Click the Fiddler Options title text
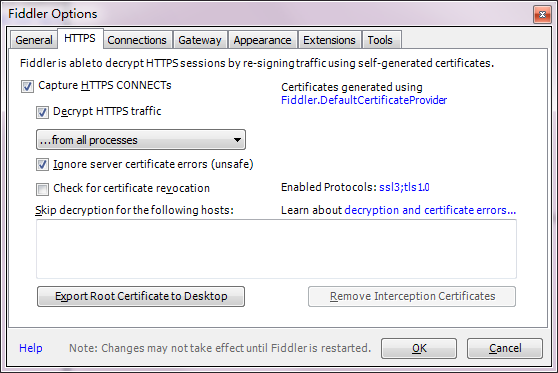 point(53,14)
